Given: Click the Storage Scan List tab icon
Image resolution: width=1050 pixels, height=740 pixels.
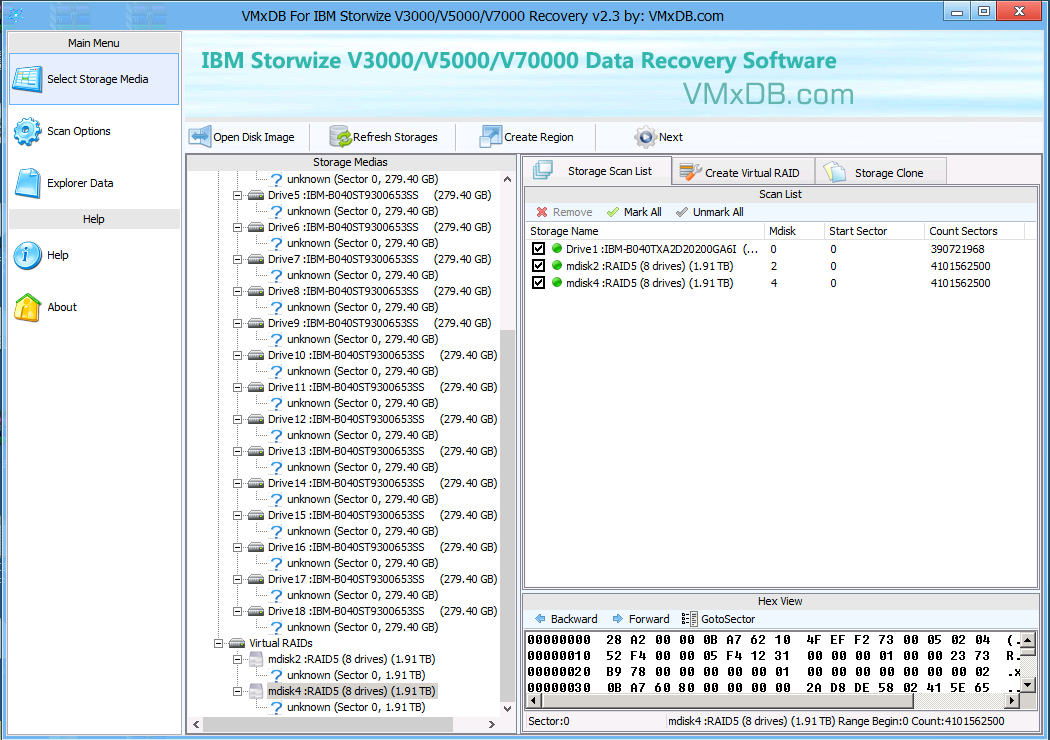Looking at the screenshot, I should [542, 171].
